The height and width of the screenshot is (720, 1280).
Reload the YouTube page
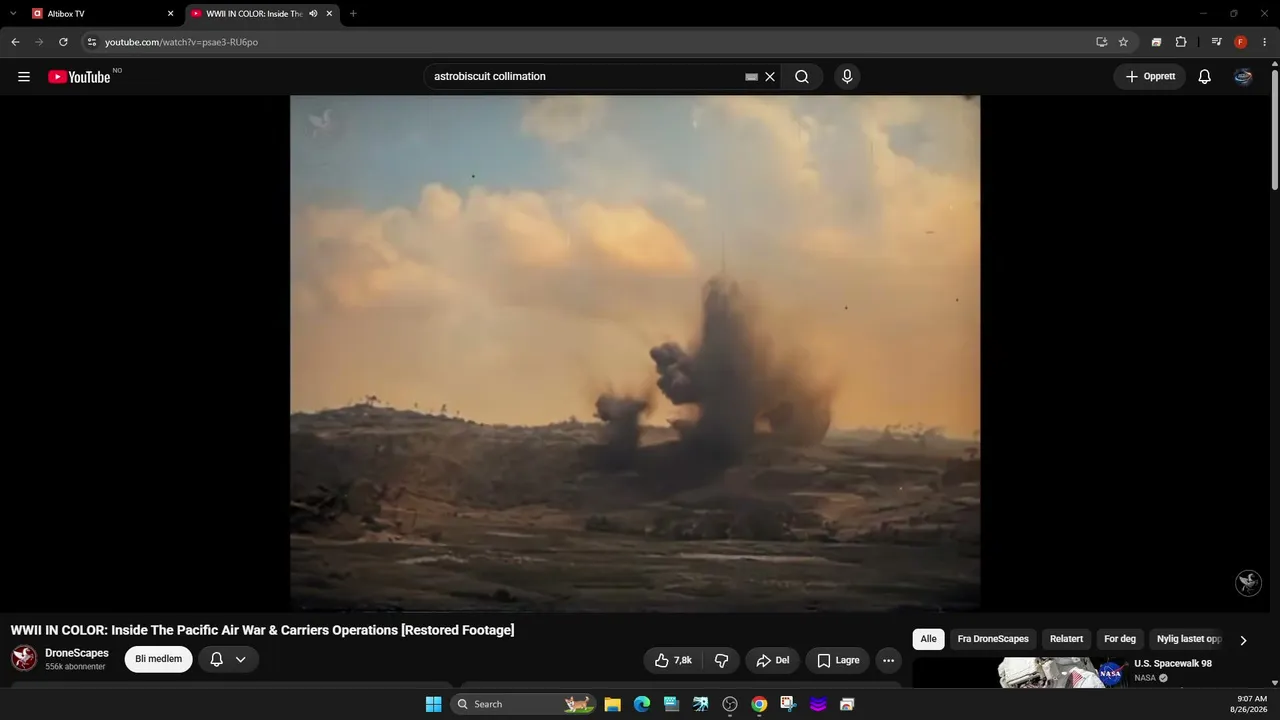[x=63, y=42]
